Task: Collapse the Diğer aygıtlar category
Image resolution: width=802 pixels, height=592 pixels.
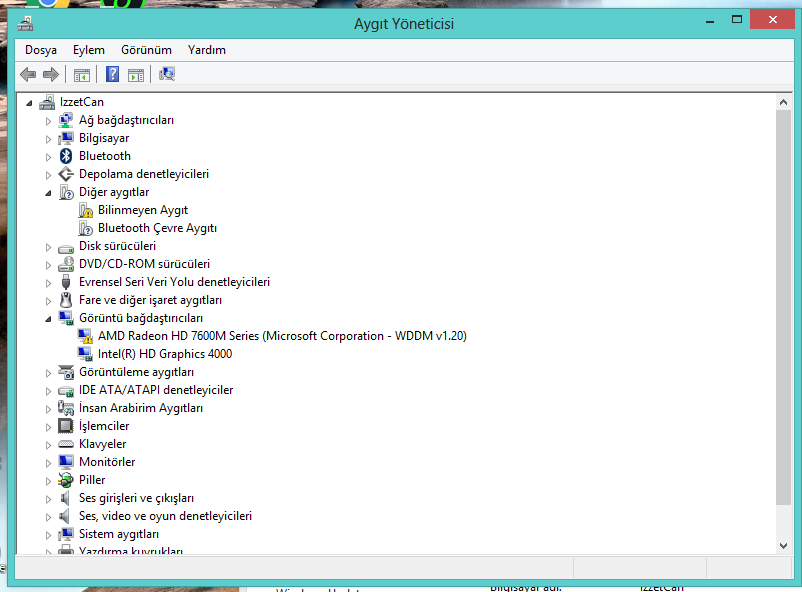Action: [x=48, y=193]
